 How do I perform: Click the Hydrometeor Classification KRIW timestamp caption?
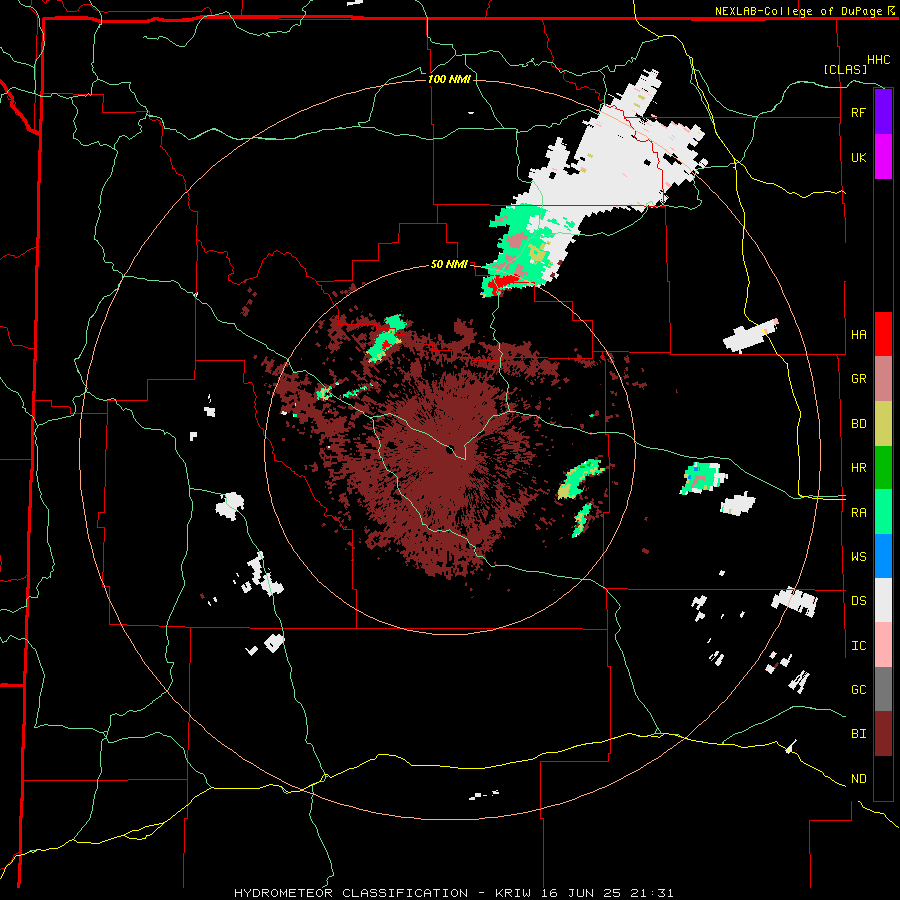click(x=453, y=893)
